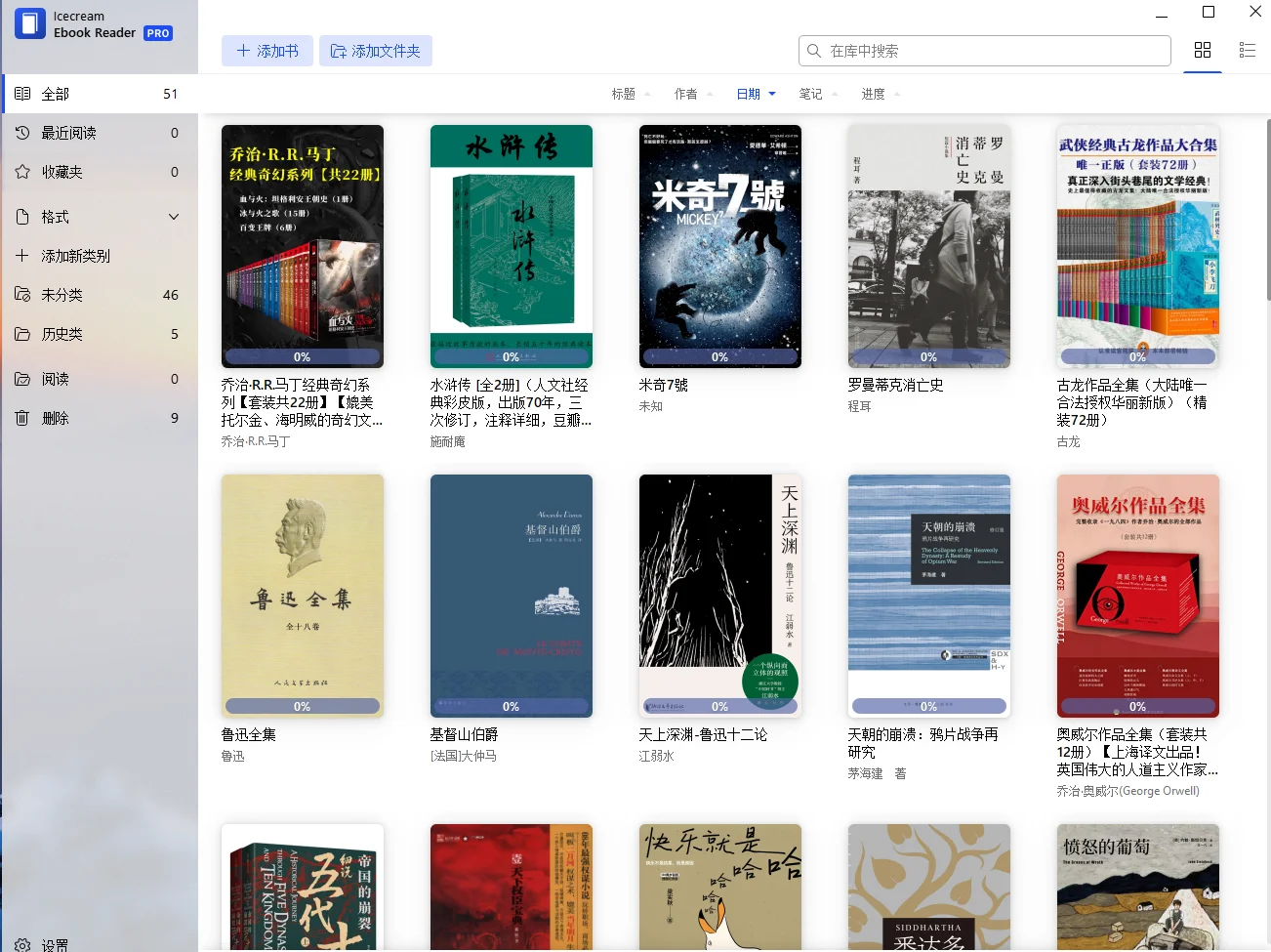Open 鲁迅全集 book cover
Image resolution: width=1271 pixels, height=952 pixels.
[x=303, y=596]
